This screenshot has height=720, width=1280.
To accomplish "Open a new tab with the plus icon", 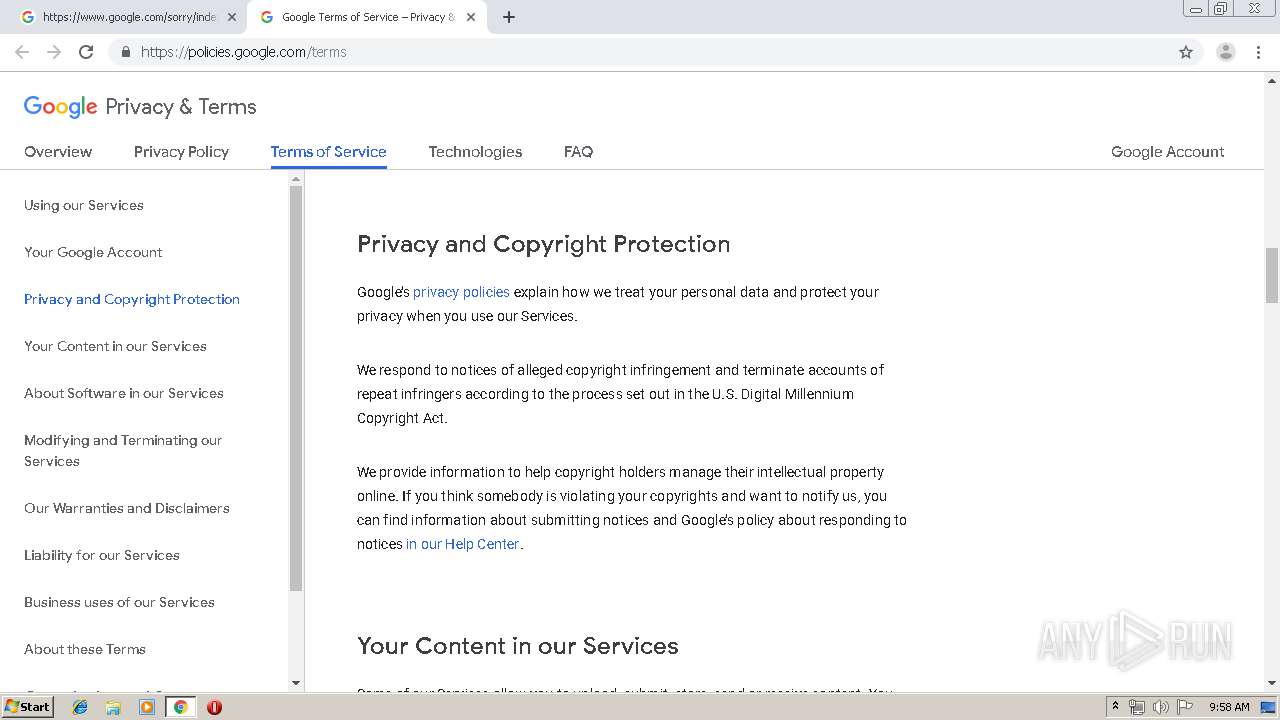I will (x=509, y=17).
